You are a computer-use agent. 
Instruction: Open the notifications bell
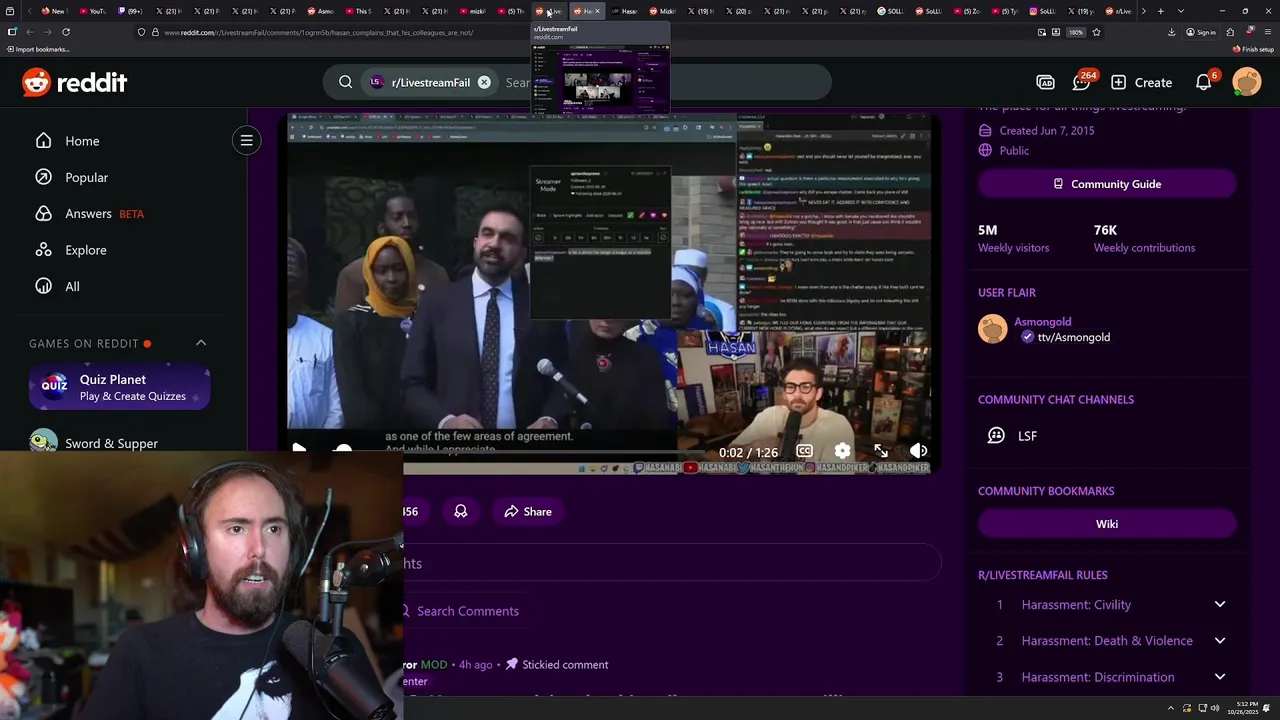pyautogui.click(x=1204, y=82)
